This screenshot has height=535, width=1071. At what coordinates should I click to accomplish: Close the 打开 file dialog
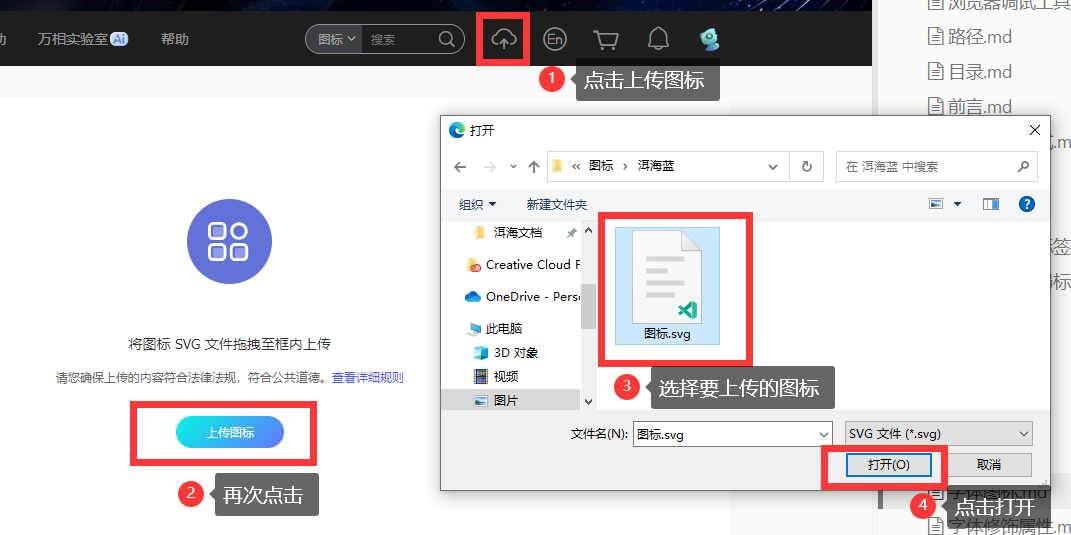(1035, 130)
